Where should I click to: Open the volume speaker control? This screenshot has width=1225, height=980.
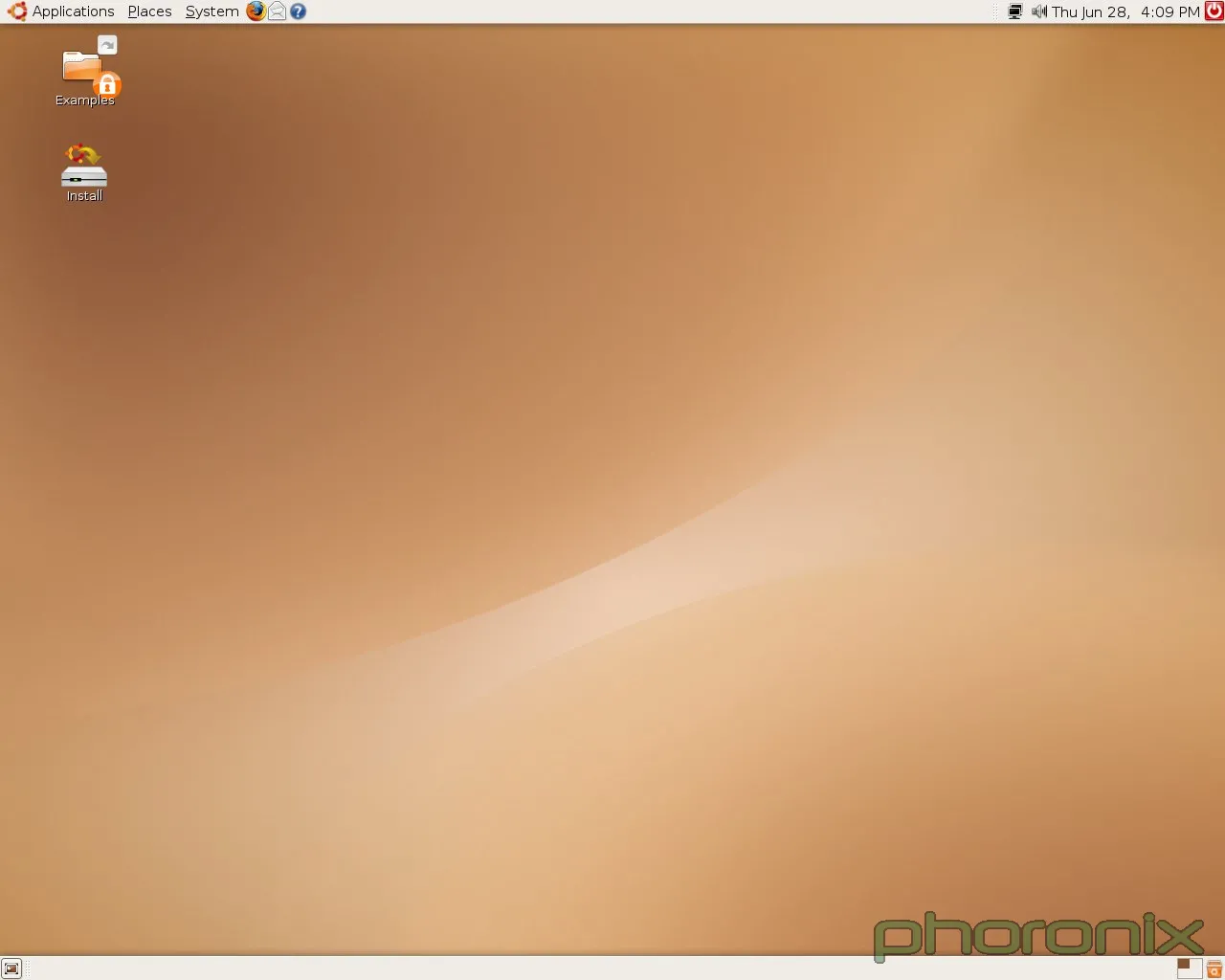[x=1038, y=11]
